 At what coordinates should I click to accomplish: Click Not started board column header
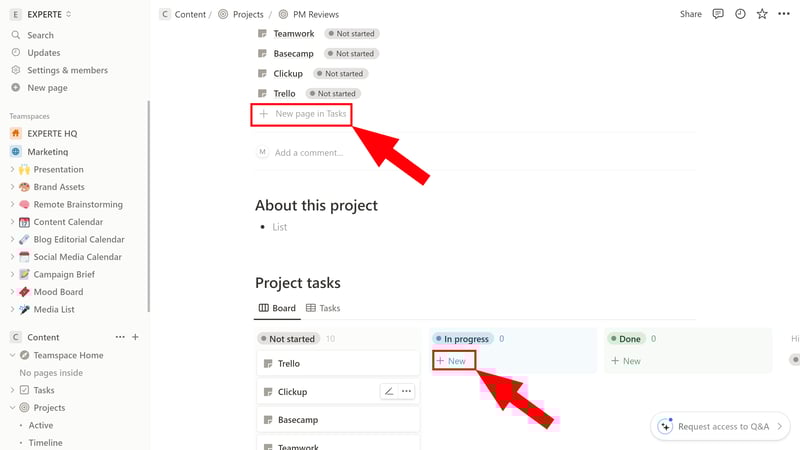(x=288, y=339)
